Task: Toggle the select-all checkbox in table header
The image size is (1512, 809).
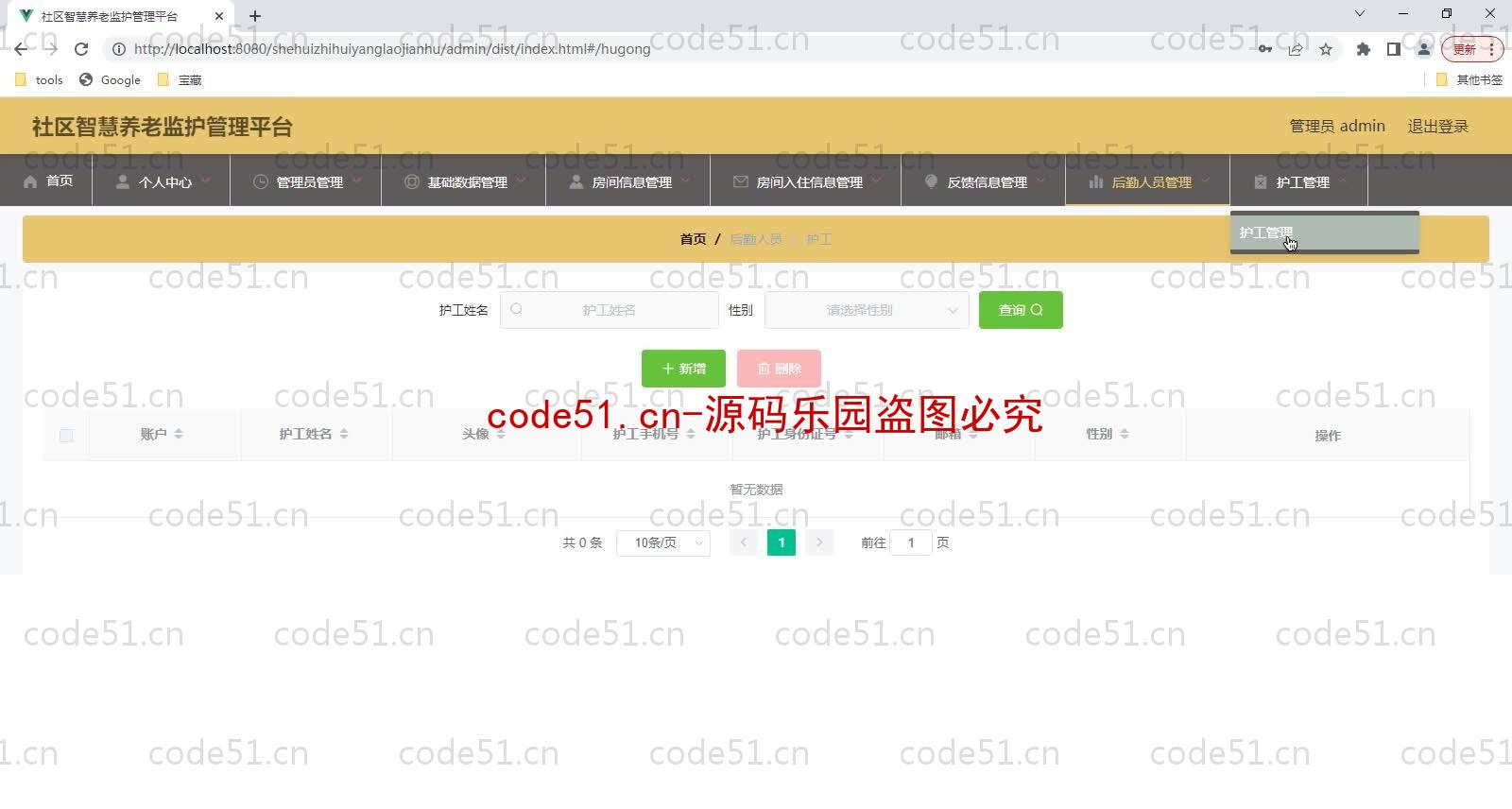Action: [66, 436]
